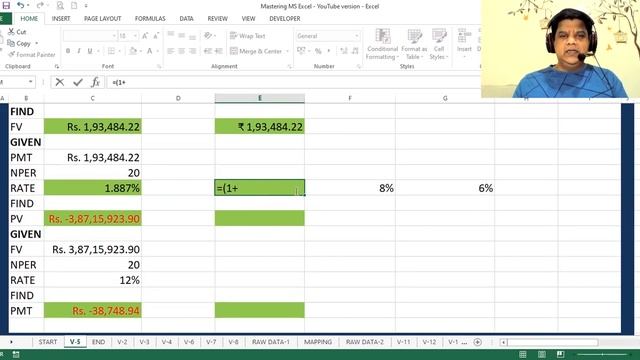Screen dimensions: 640x360
Task: Open Customize Quick Access Toolbar dropdown
Action: pos(86,6)
